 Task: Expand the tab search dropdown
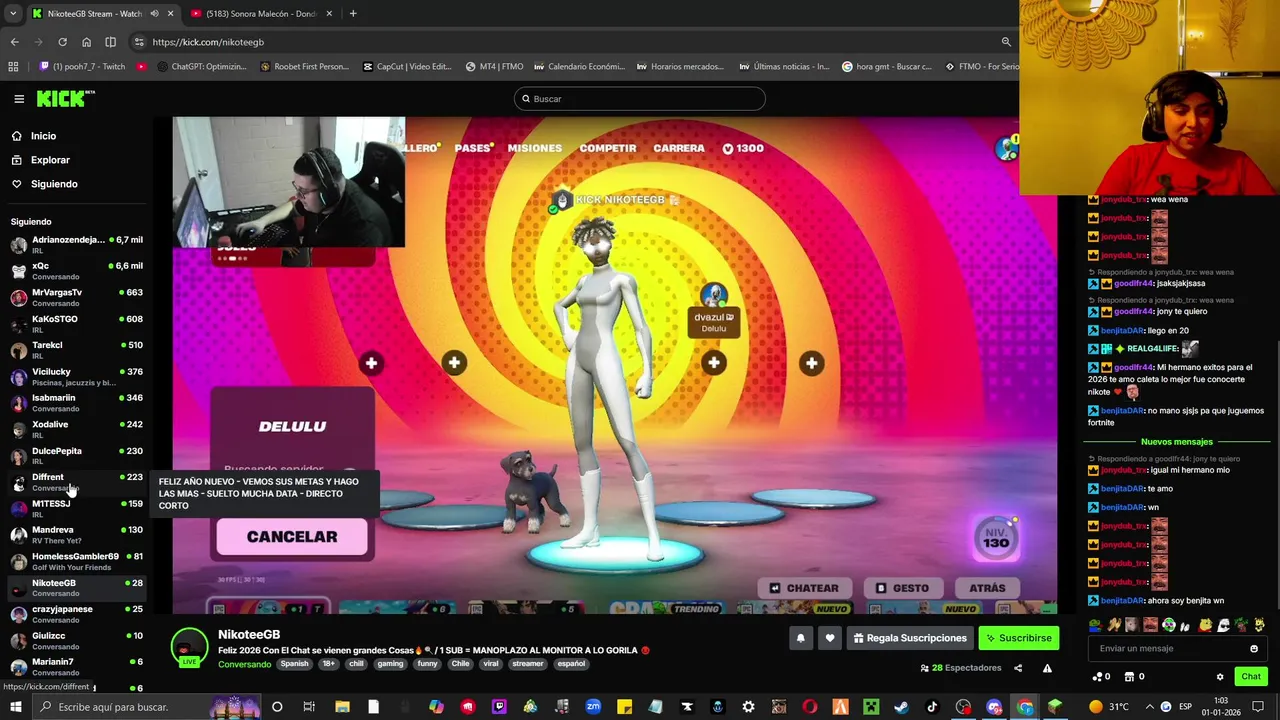14,14
